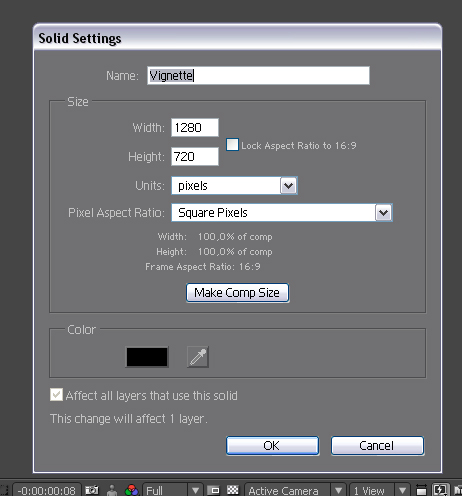
Task: Confirm the solid settings with OK
Action: click(x=272, y=446)
